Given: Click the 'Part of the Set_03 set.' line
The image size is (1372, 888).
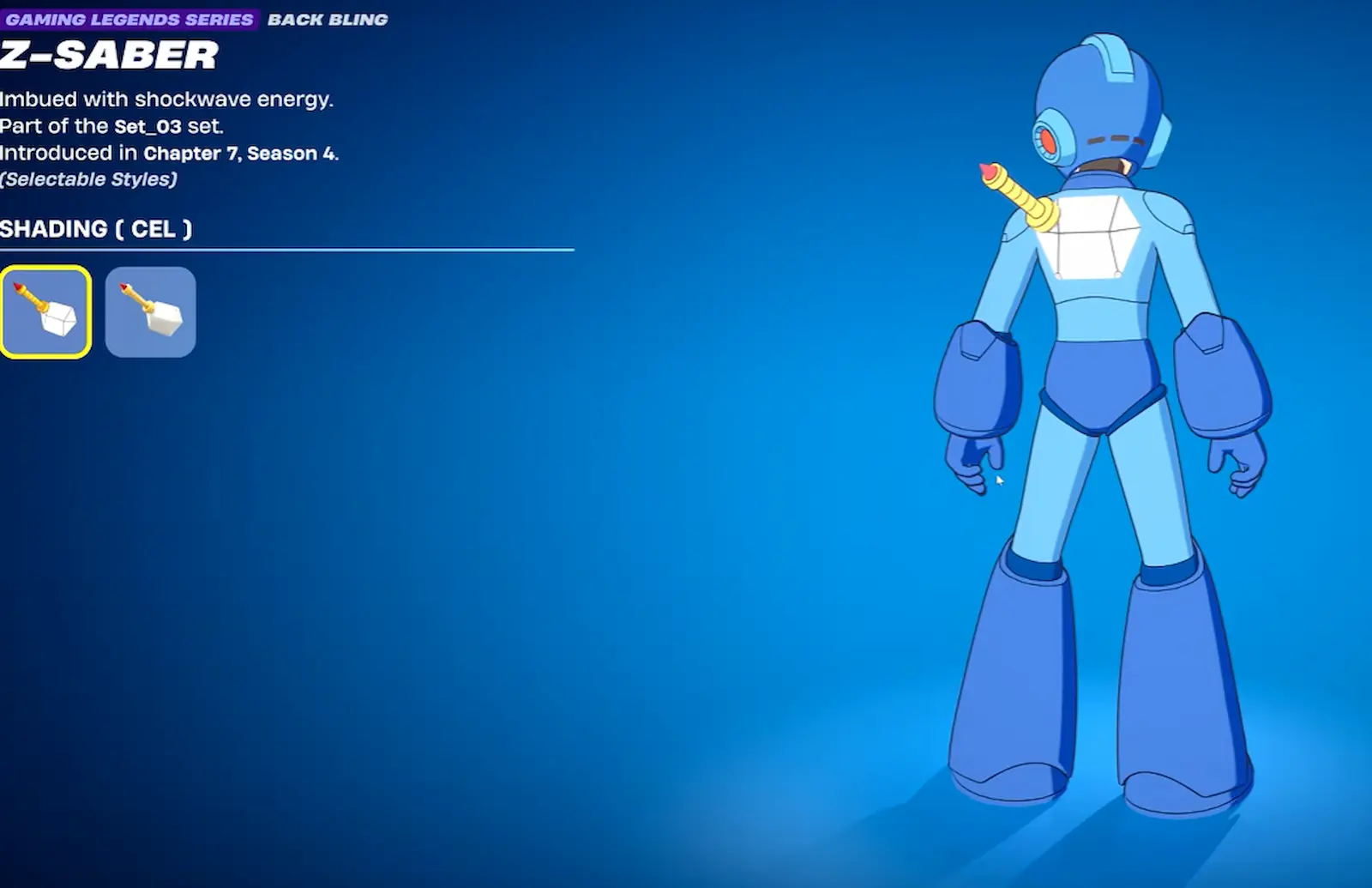Looking at the screenshot, I should pos(111,126).
